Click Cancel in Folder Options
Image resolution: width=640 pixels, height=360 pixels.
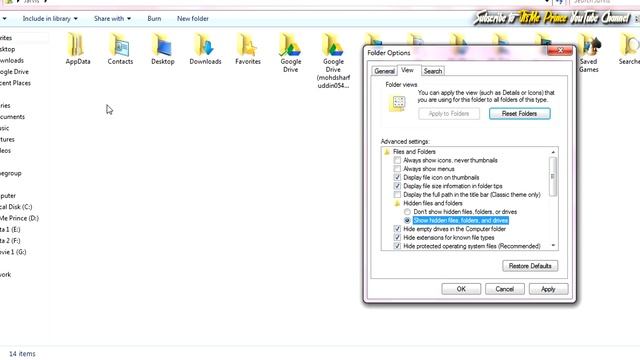[x=505, y=289]
